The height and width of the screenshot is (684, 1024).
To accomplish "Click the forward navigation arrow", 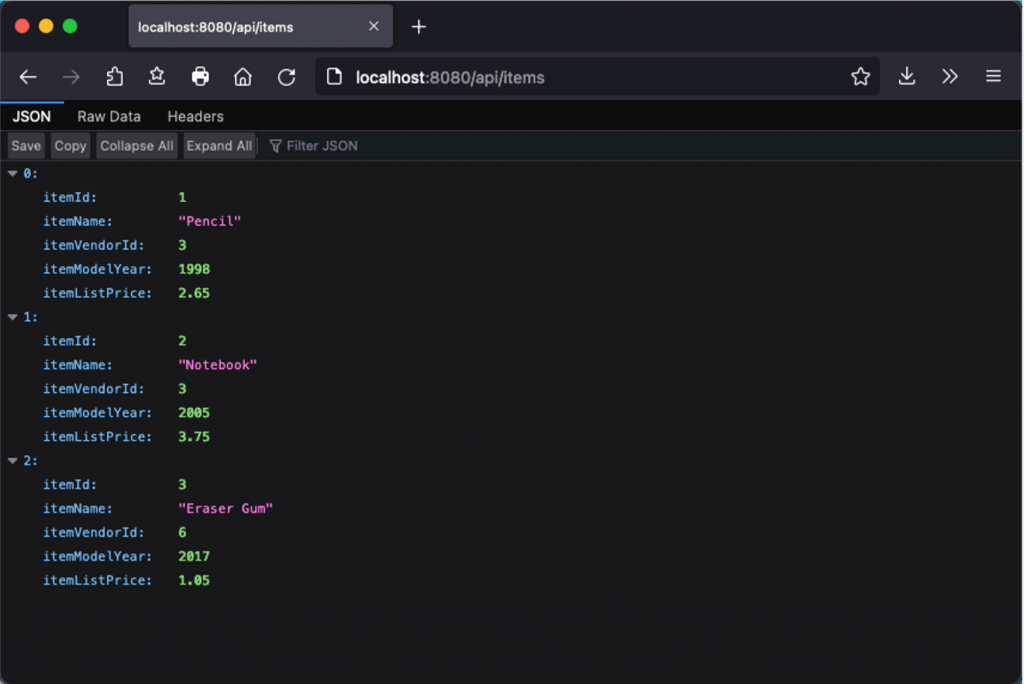I will coord(71,77).
